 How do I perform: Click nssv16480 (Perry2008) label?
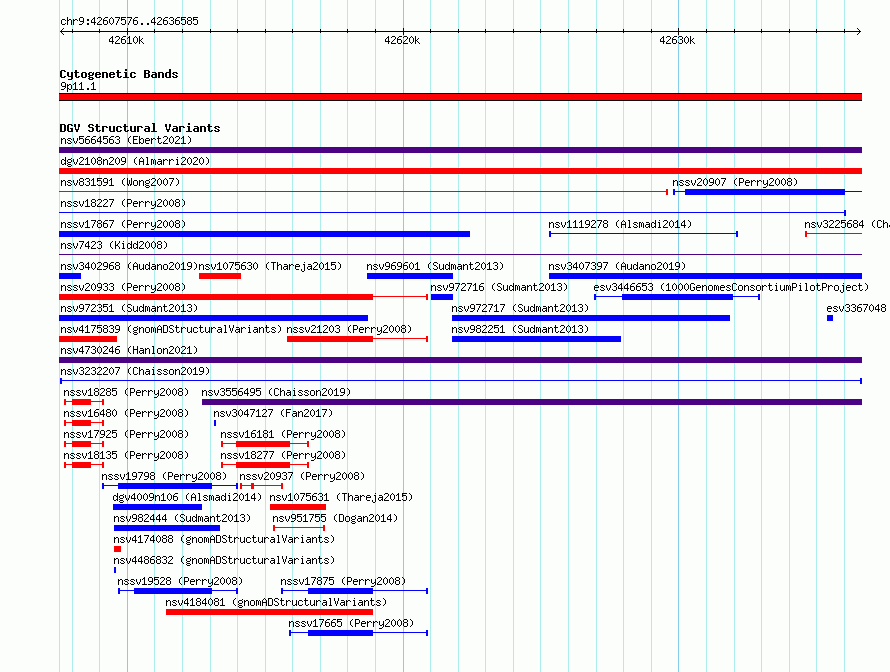click(x=126, y=413)
